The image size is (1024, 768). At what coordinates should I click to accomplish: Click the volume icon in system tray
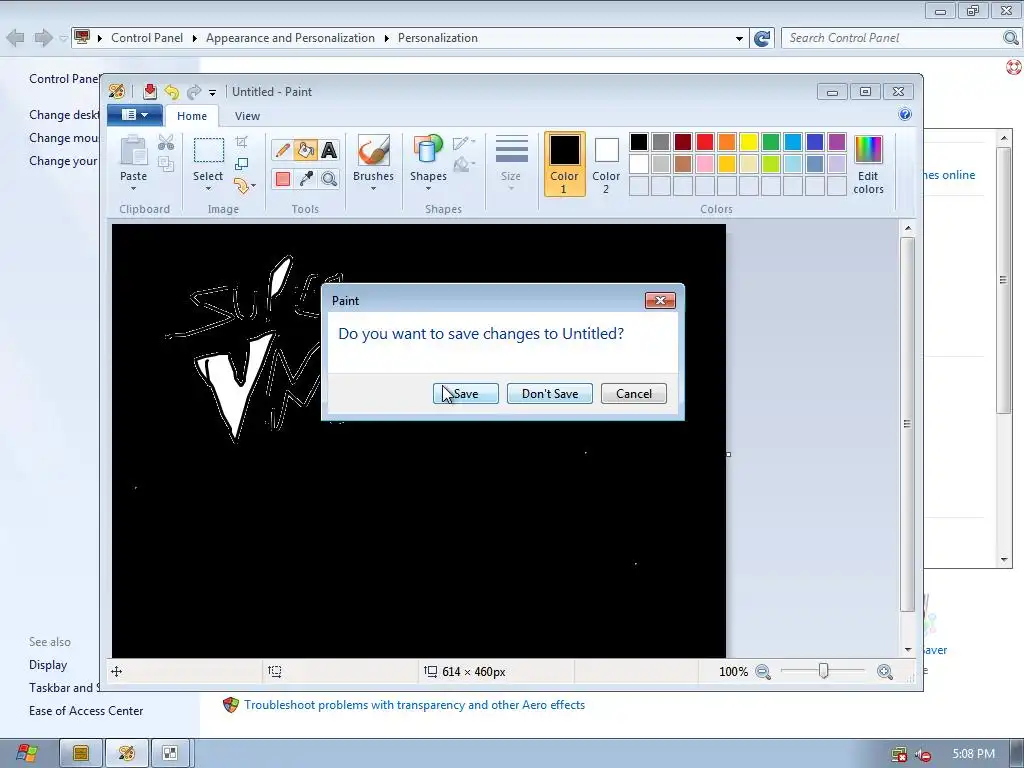[x=923, y=754]
